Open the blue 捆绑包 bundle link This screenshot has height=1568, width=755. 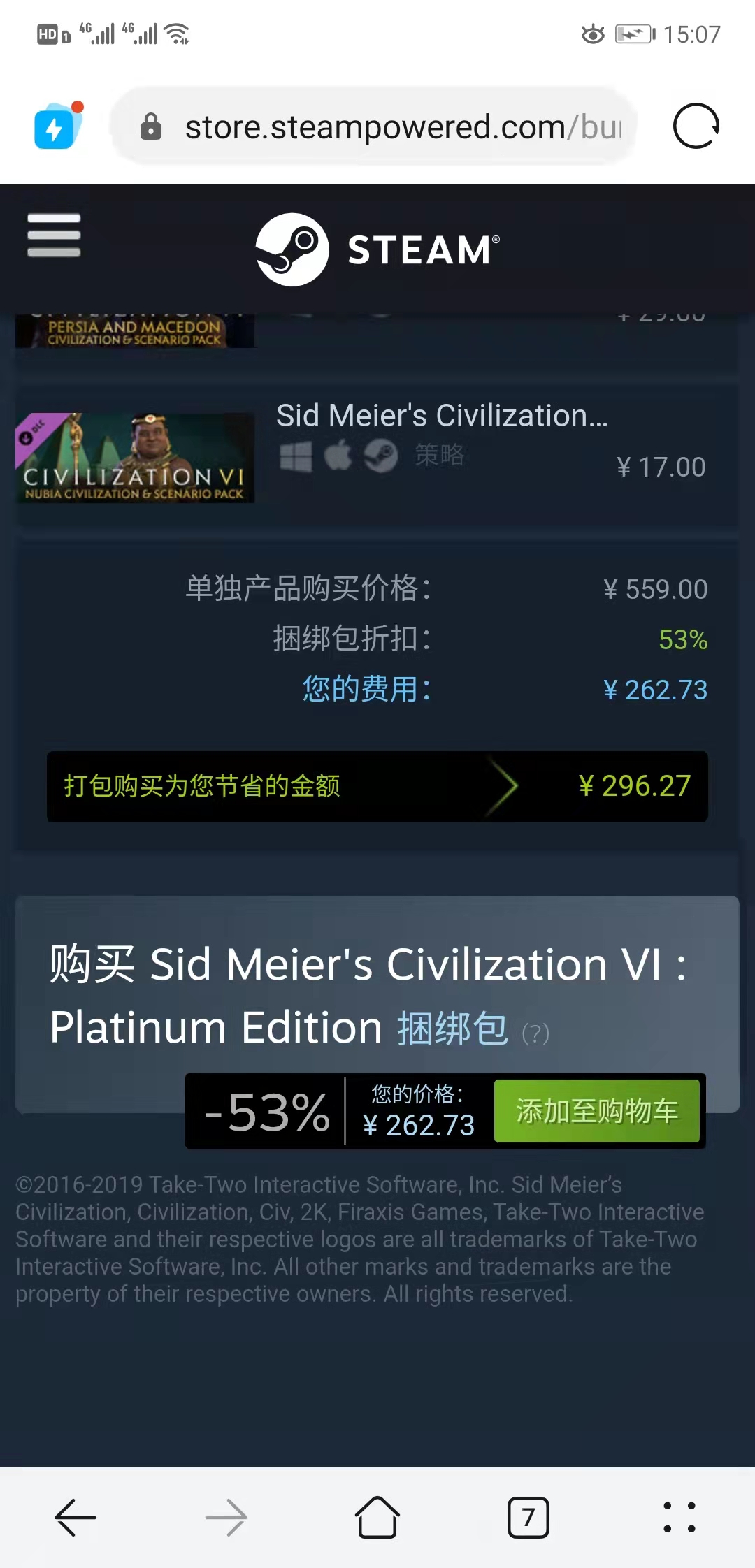coord(452,1029)
